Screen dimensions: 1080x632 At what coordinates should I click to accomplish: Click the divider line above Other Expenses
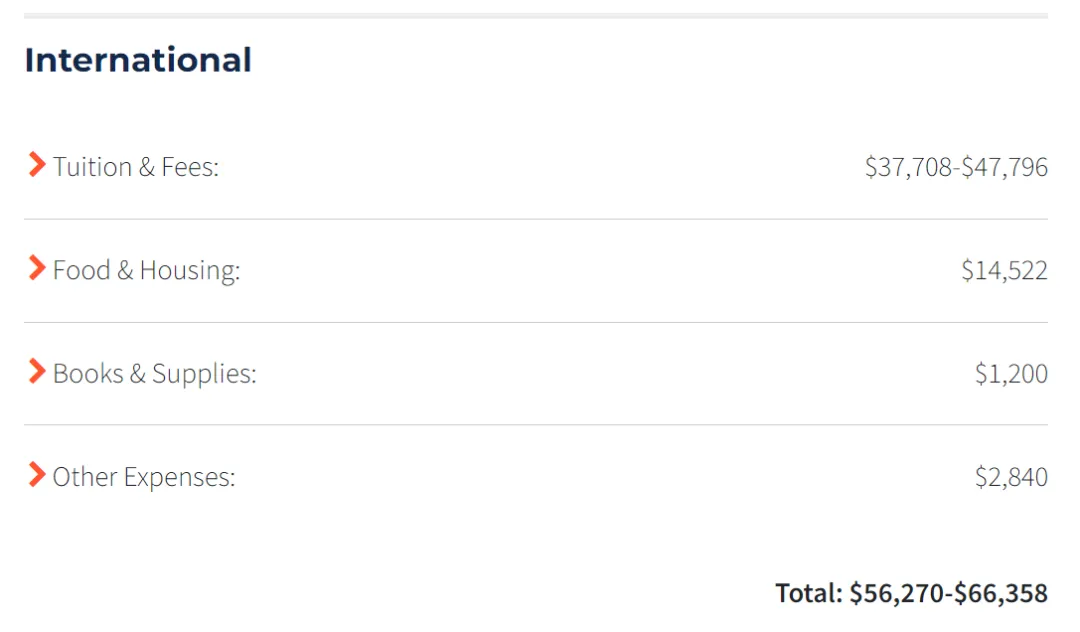coord(536,424)
